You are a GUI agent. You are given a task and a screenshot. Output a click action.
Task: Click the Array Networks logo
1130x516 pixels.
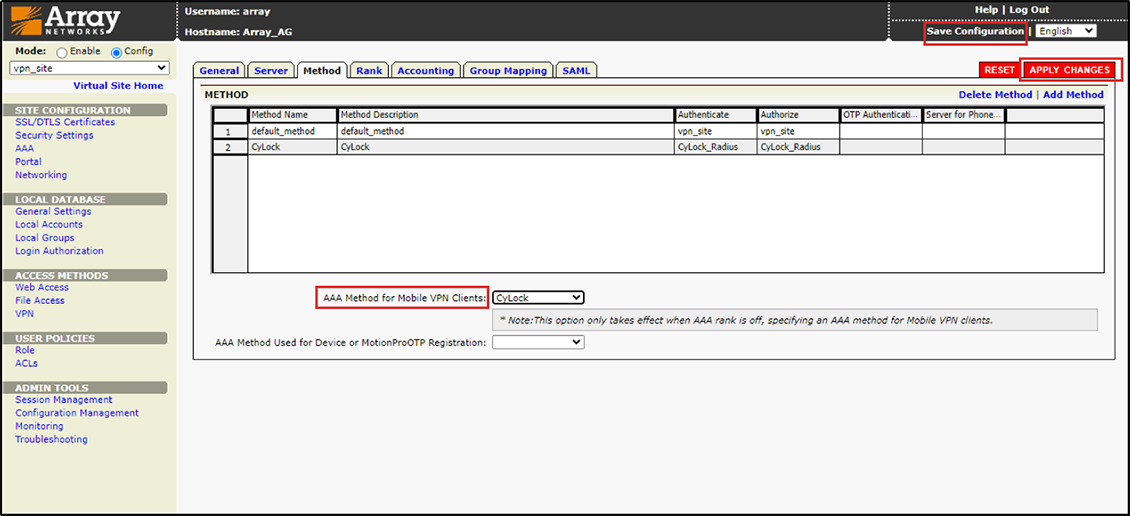66,21
